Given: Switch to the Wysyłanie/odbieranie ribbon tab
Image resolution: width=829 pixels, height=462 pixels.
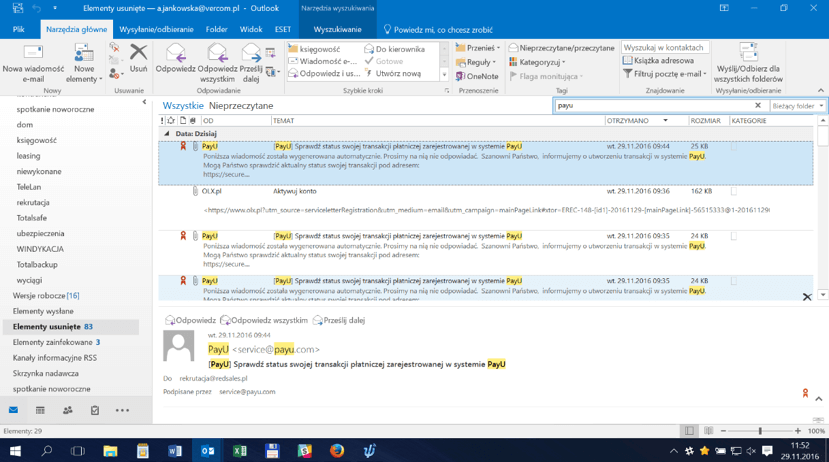Looking at the screenshot, I should click(156, 30).
